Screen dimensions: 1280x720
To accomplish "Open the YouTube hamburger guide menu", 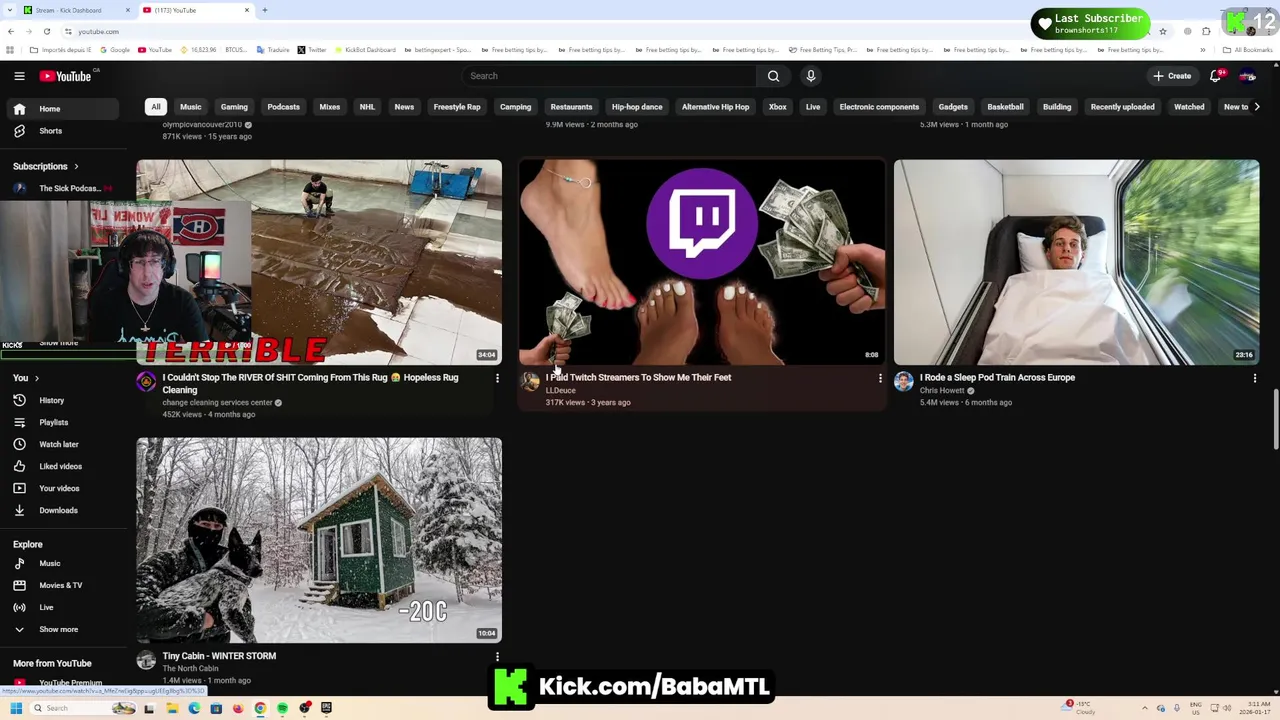I will point(19,76).
